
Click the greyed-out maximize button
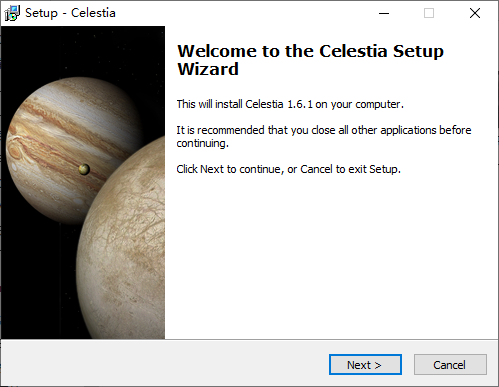tap(429, 13)
